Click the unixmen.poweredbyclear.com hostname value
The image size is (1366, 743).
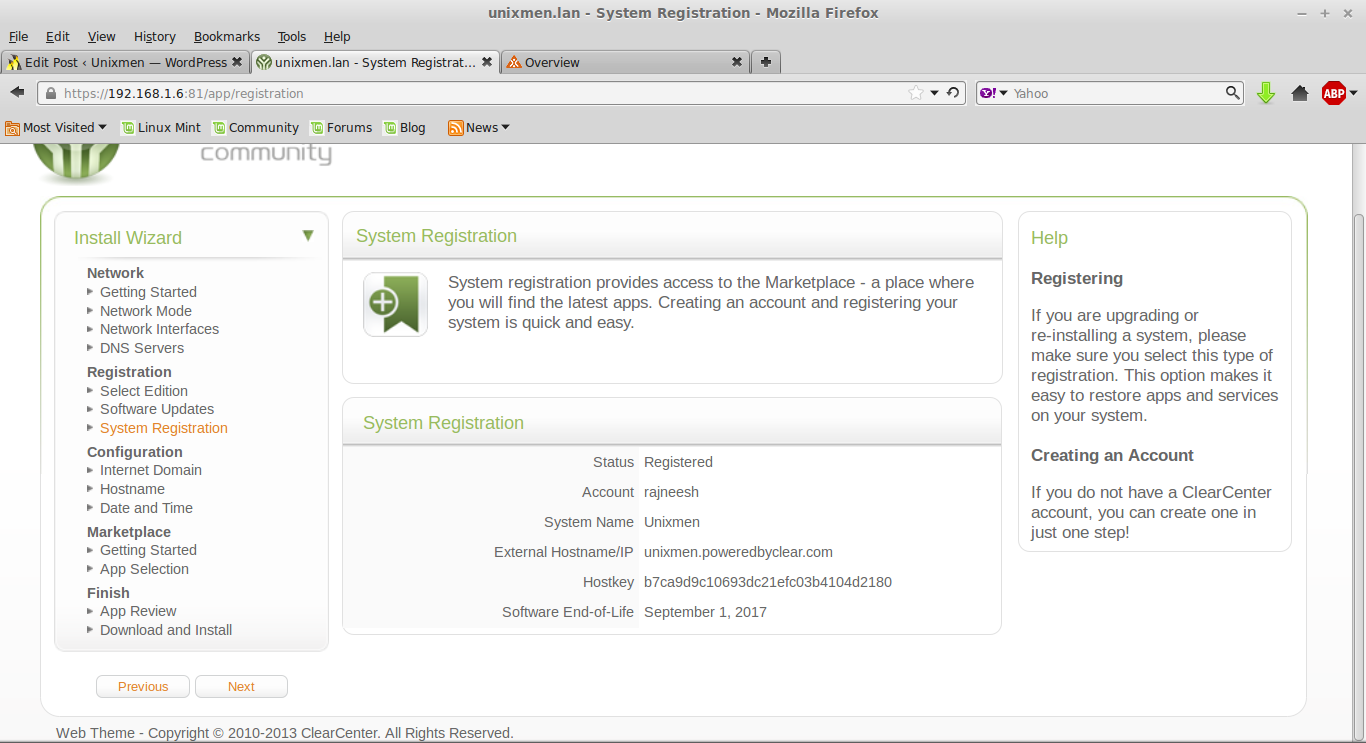[738, 552]
